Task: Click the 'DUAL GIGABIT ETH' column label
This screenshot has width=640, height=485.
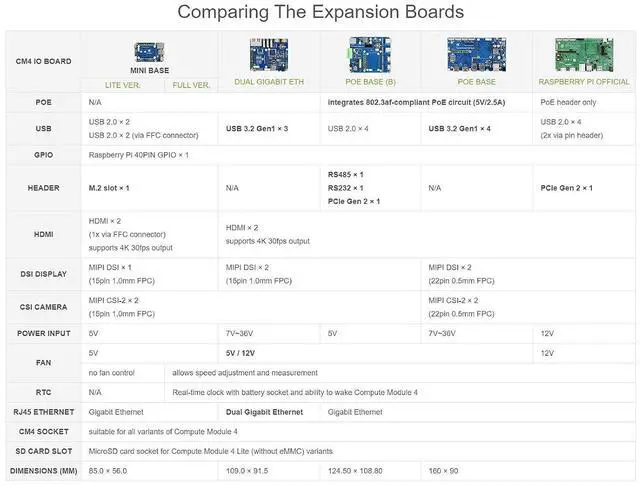Action: pos(269,82)
